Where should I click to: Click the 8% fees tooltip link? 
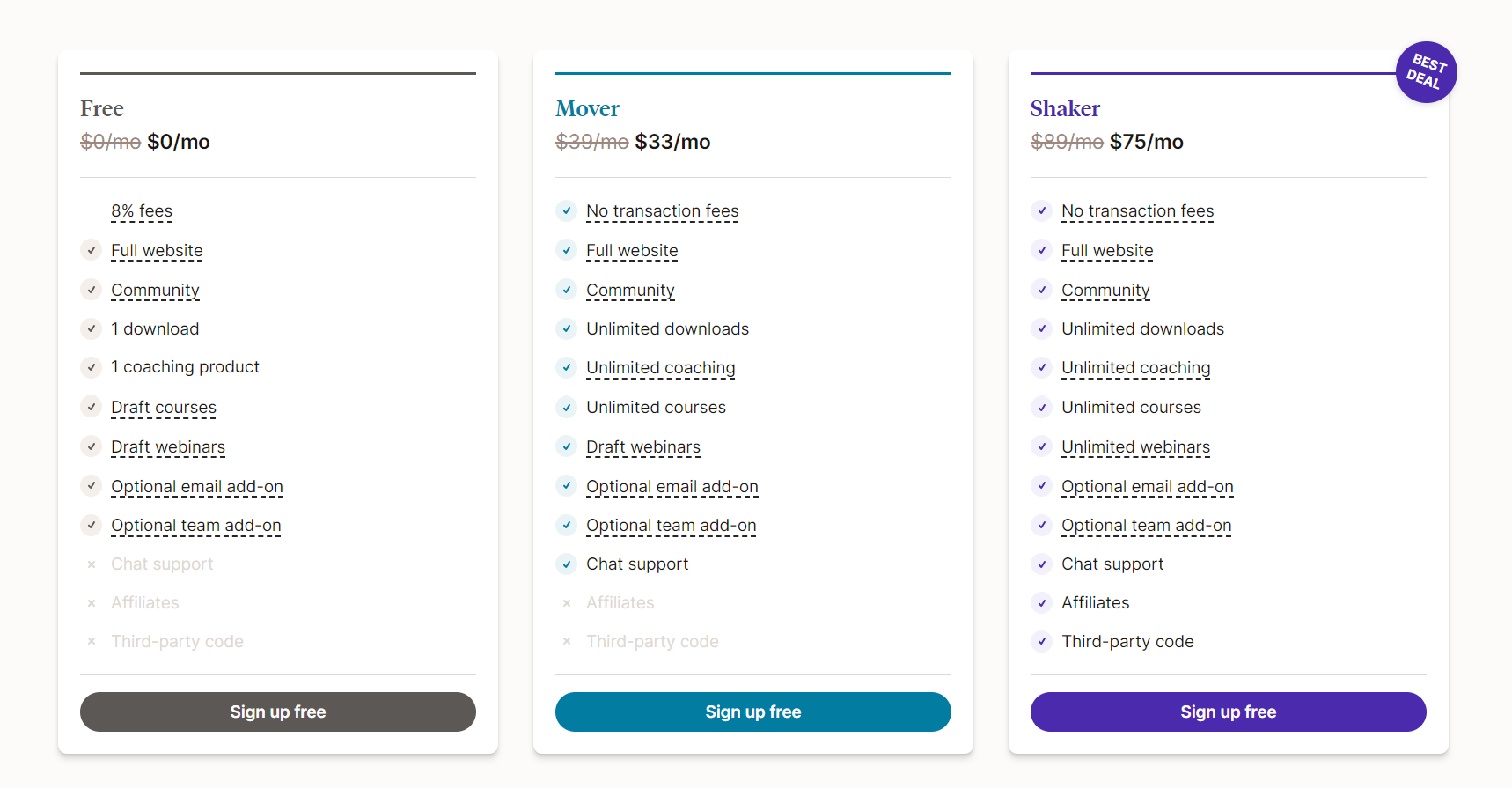[142, 211]
